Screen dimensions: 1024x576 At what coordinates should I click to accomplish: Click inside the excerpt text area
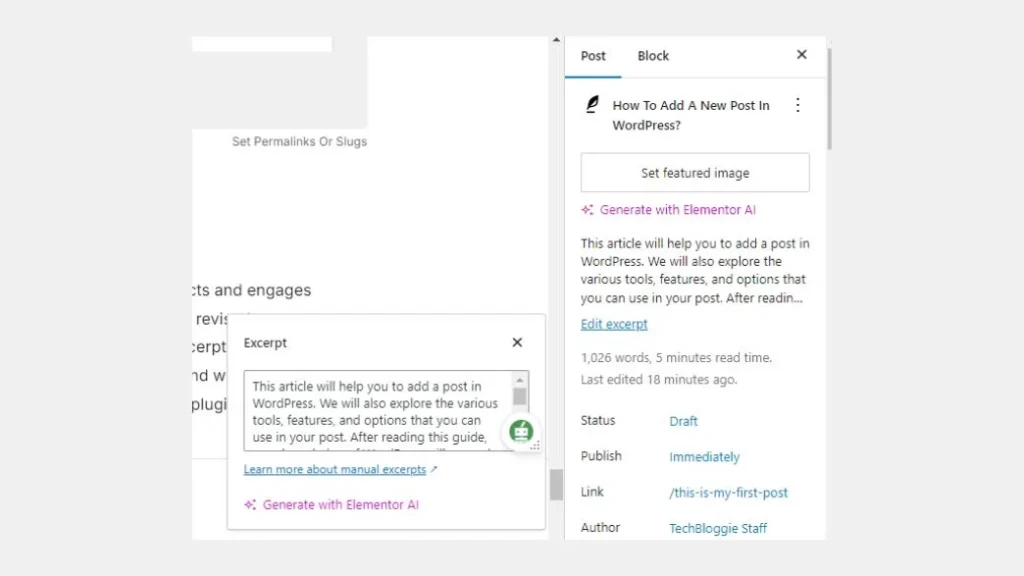tap(379, 411)
